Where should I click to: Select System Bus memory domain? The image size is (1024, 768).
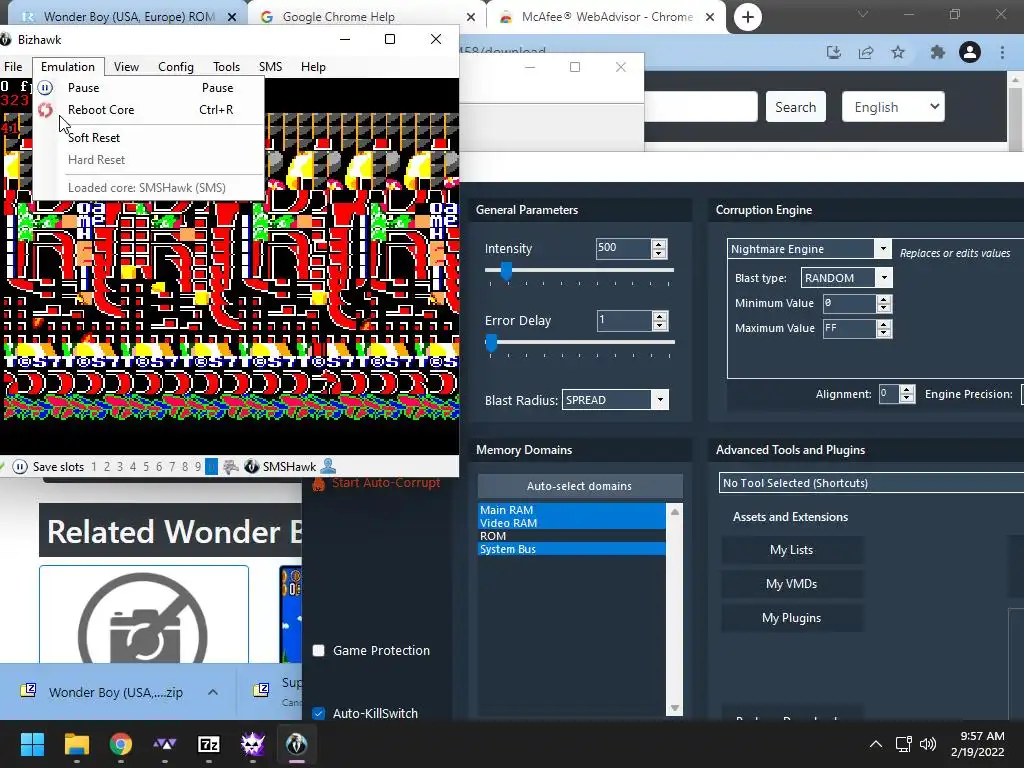coord(571,549)
